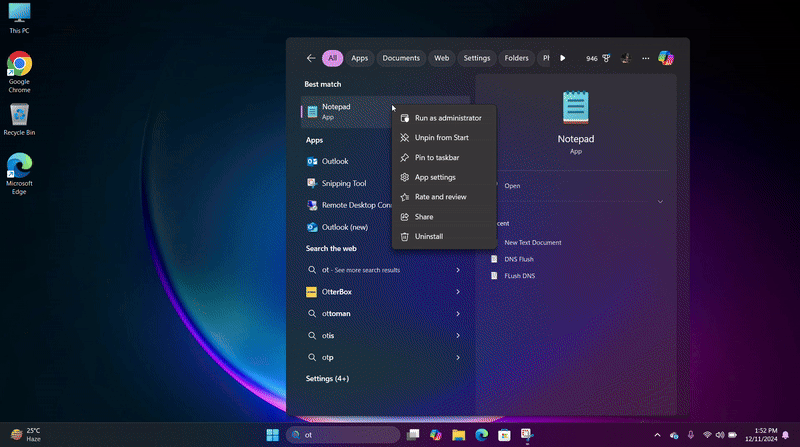
Task: Show hidden system tray icons
Action: click(x=657, y=435)
